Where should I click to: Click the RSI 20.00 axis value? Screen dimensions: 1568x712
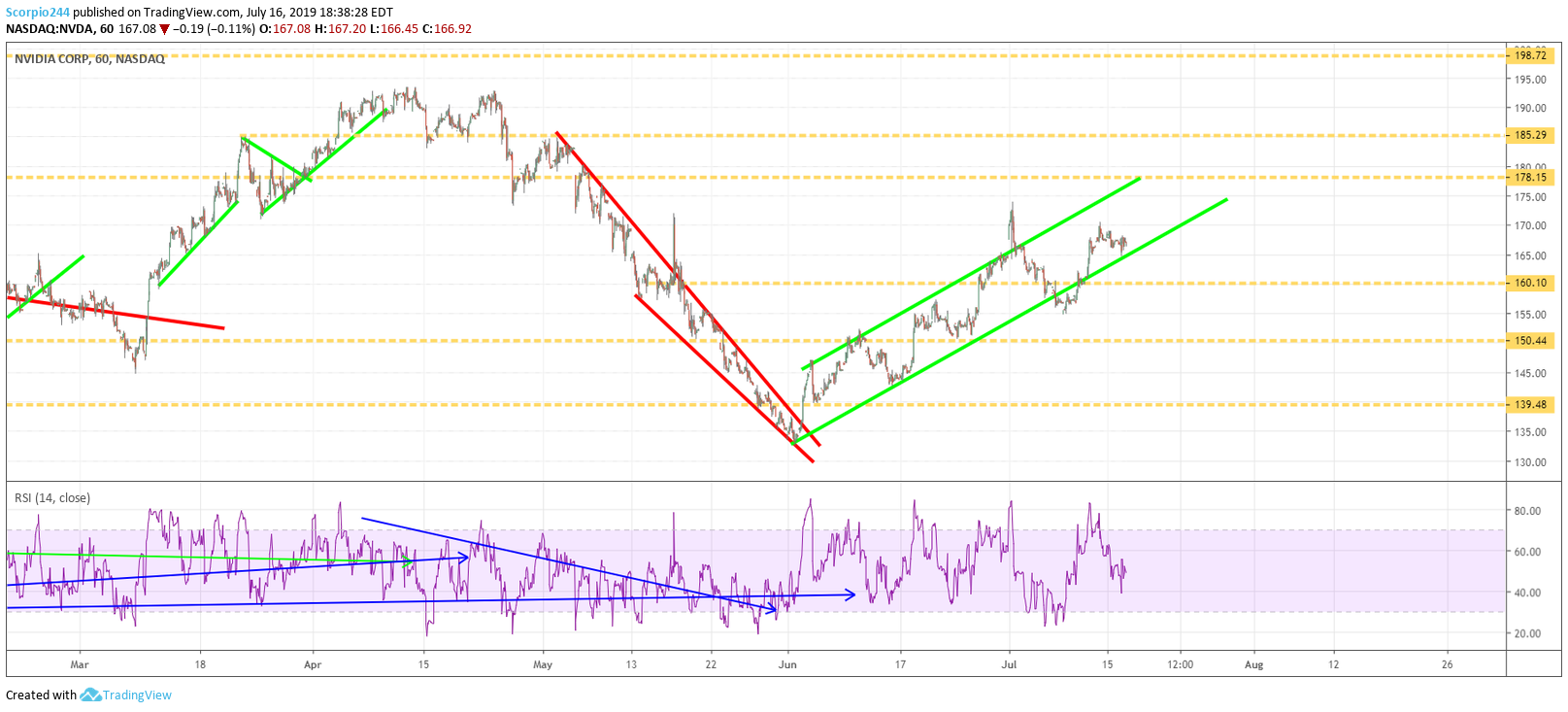coord(1527,633)
